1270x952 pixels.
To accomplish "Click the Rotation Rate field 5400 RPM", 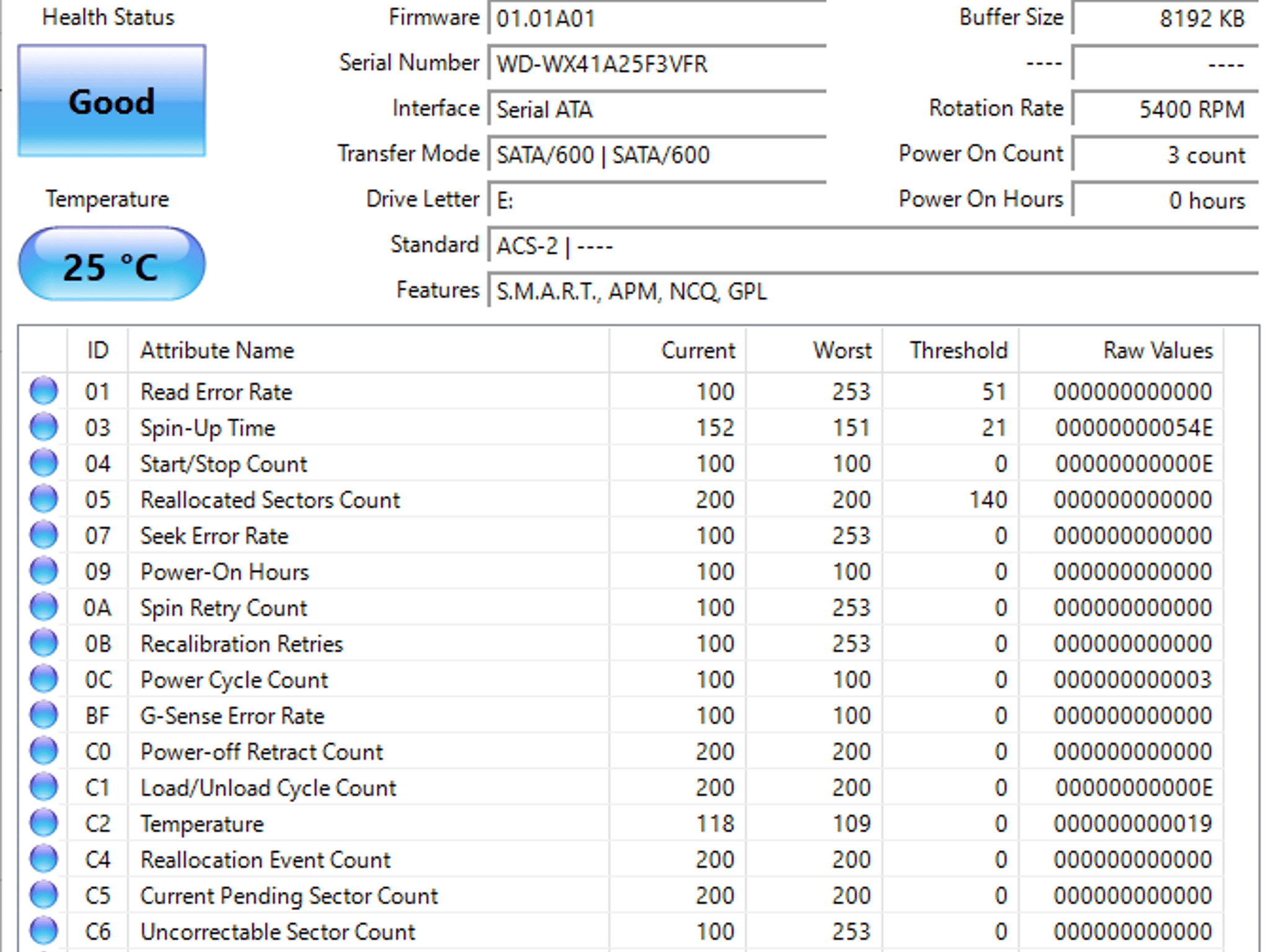I will 1166,109.
